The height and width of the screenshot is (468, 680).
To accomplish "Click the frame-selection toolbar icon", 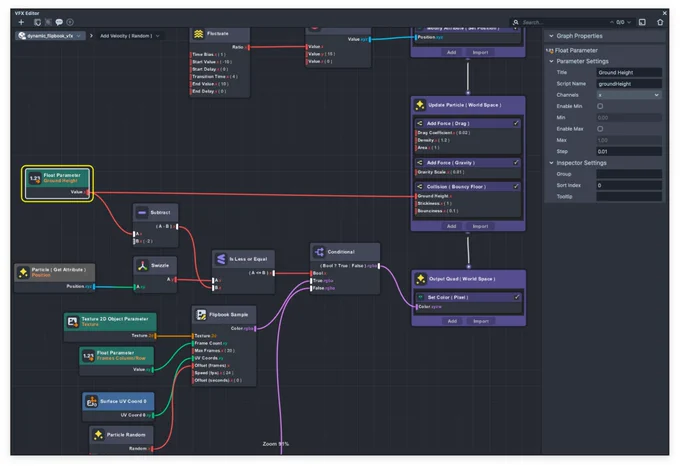I will [48, 22].
